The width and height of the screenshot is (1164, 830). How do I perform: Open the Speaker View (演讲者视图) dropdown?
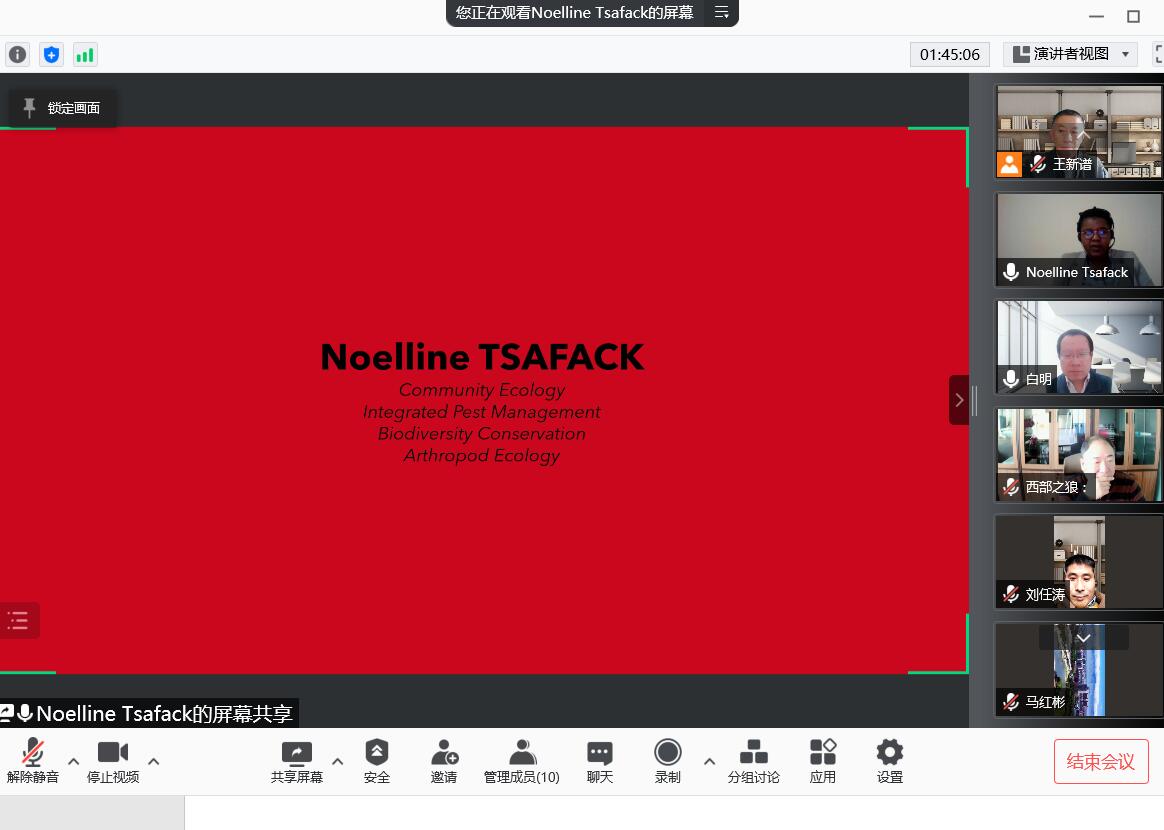click(x=1071, y=54)
